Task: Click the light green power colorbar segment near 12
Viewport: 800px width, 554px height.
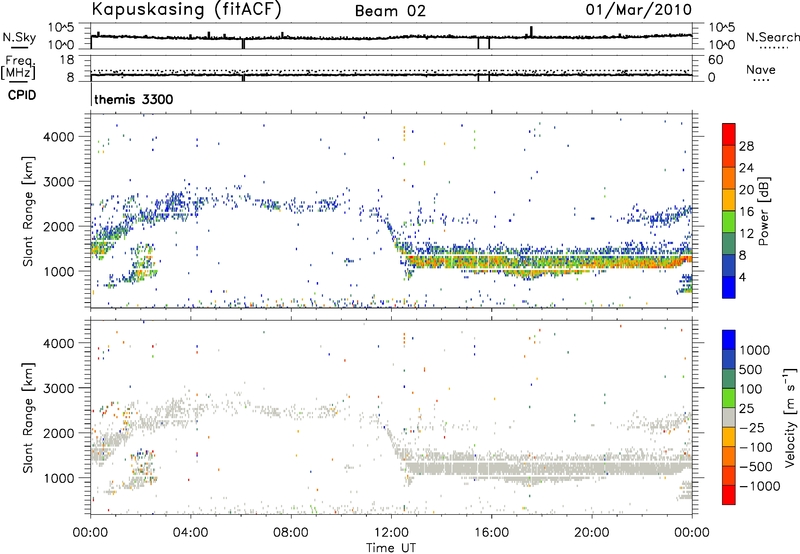Action: [729, 222]
